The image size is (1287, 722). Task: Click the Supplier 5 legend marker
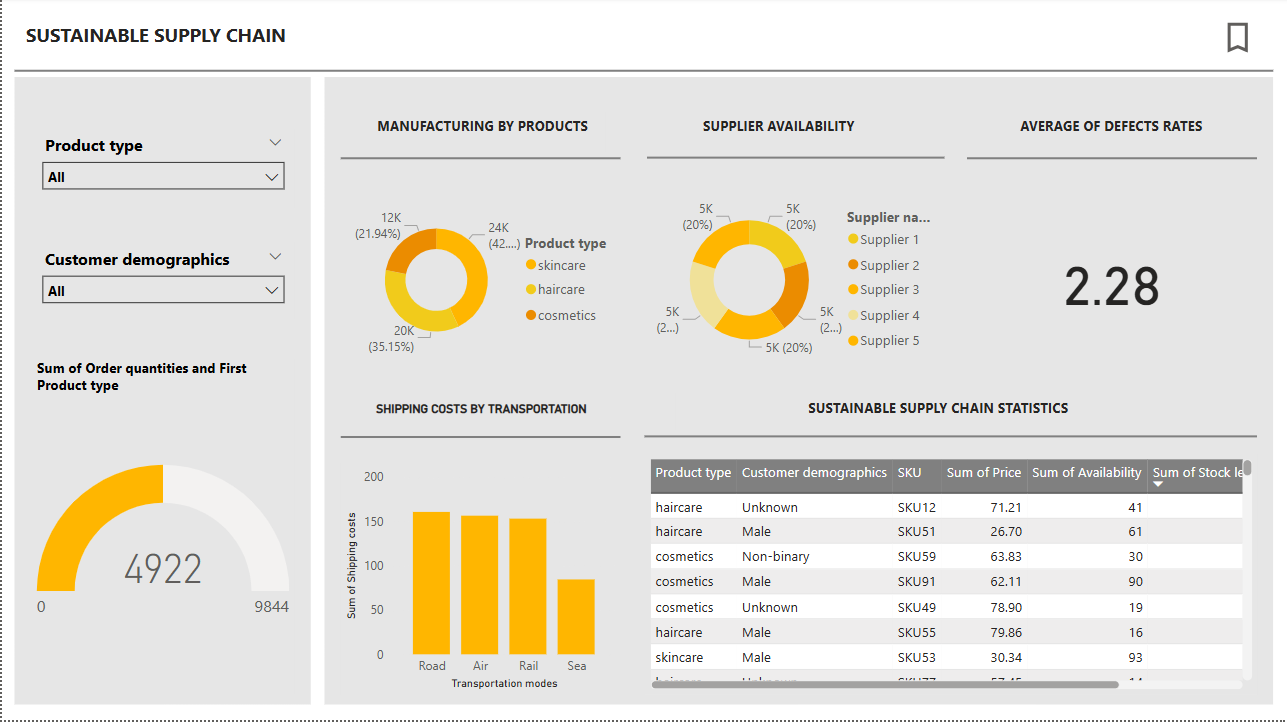853,340
